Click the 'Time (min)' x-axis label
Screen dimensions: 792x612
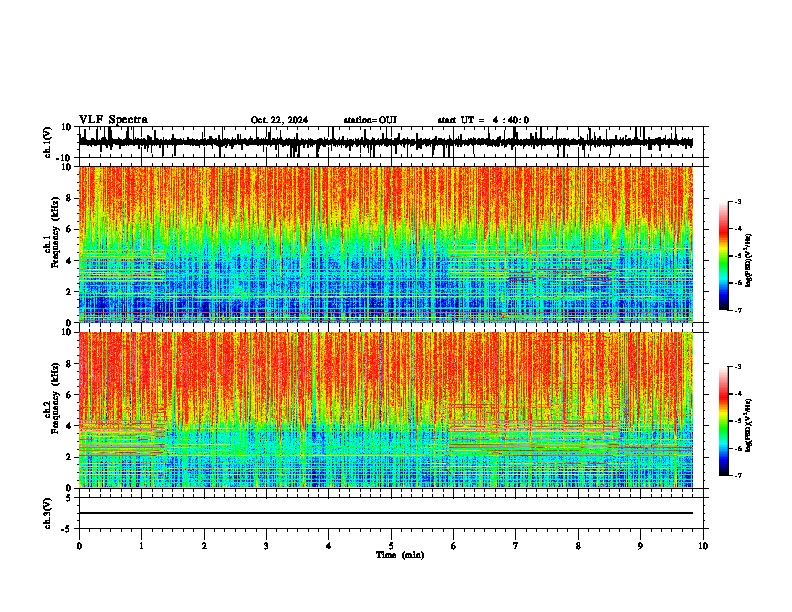coord(400,555)
